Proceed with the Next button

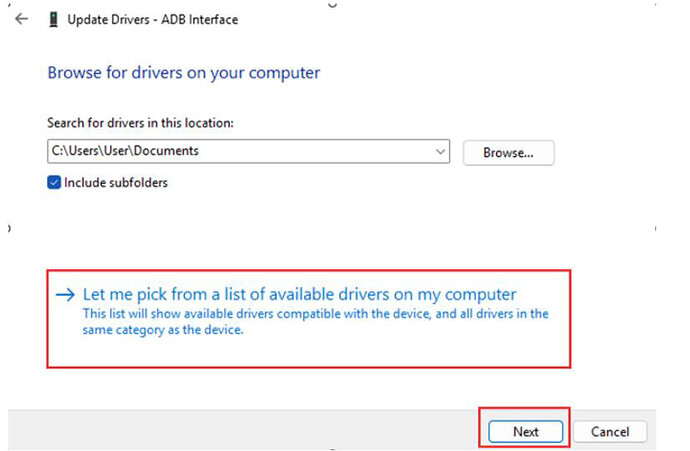pyautogui.click(x=525, y=432)
